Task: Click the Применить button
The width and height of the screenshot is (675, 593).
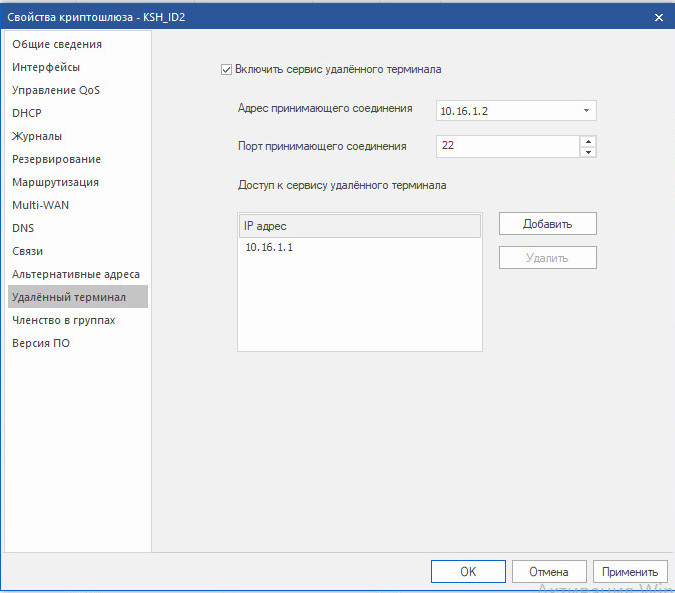Action: tap(630, 571)
